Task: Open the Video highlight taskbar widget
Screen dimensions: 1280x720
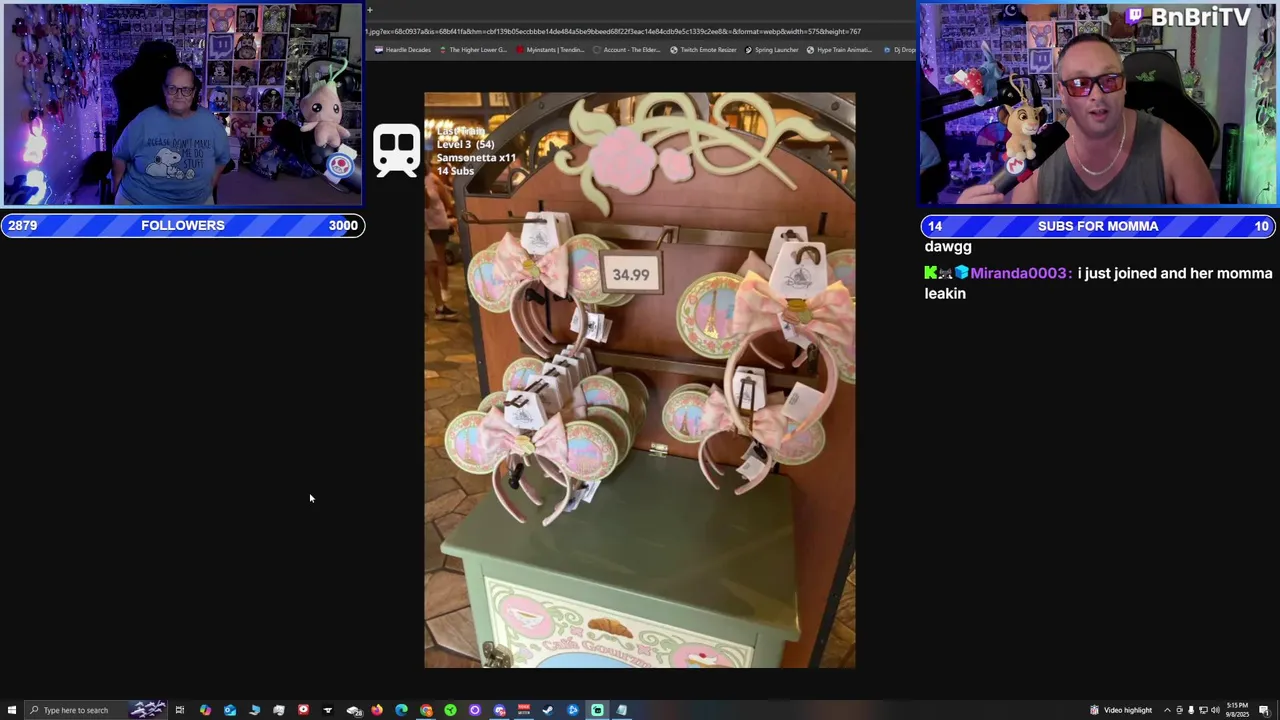Action: [x=1121, y=710]
